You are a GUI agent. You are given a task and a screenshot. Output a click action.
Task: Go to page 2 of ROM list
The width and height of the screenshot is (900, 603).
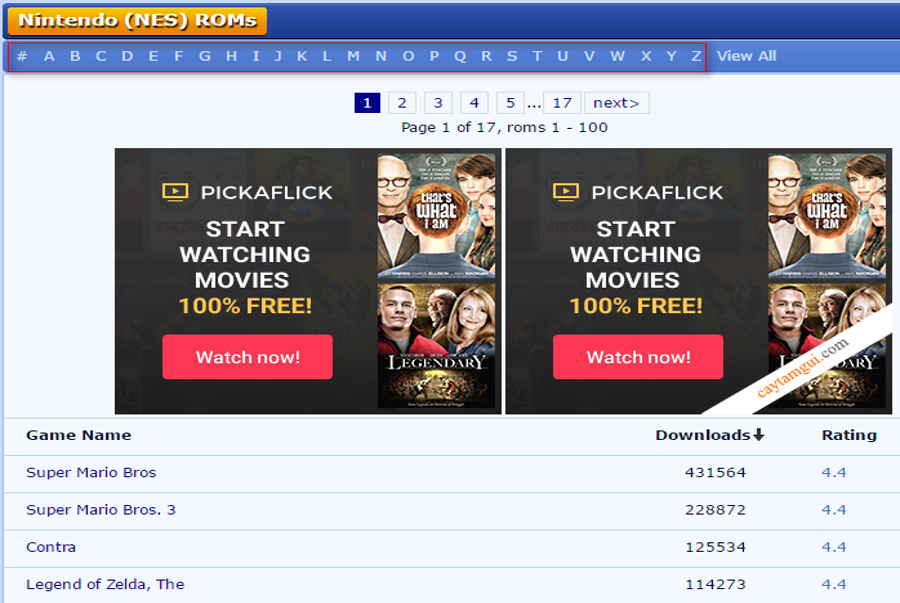402,103
